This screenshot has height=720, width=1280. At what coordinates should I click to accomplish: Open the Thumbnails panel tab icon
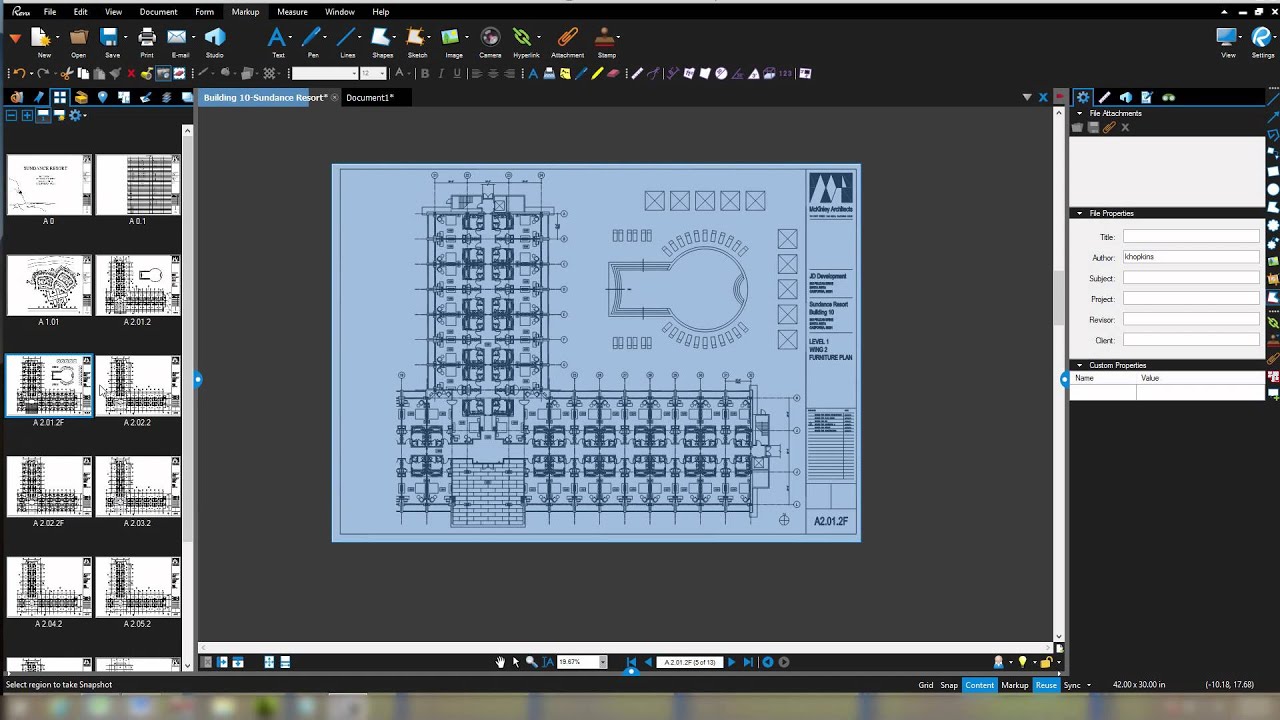60,97
